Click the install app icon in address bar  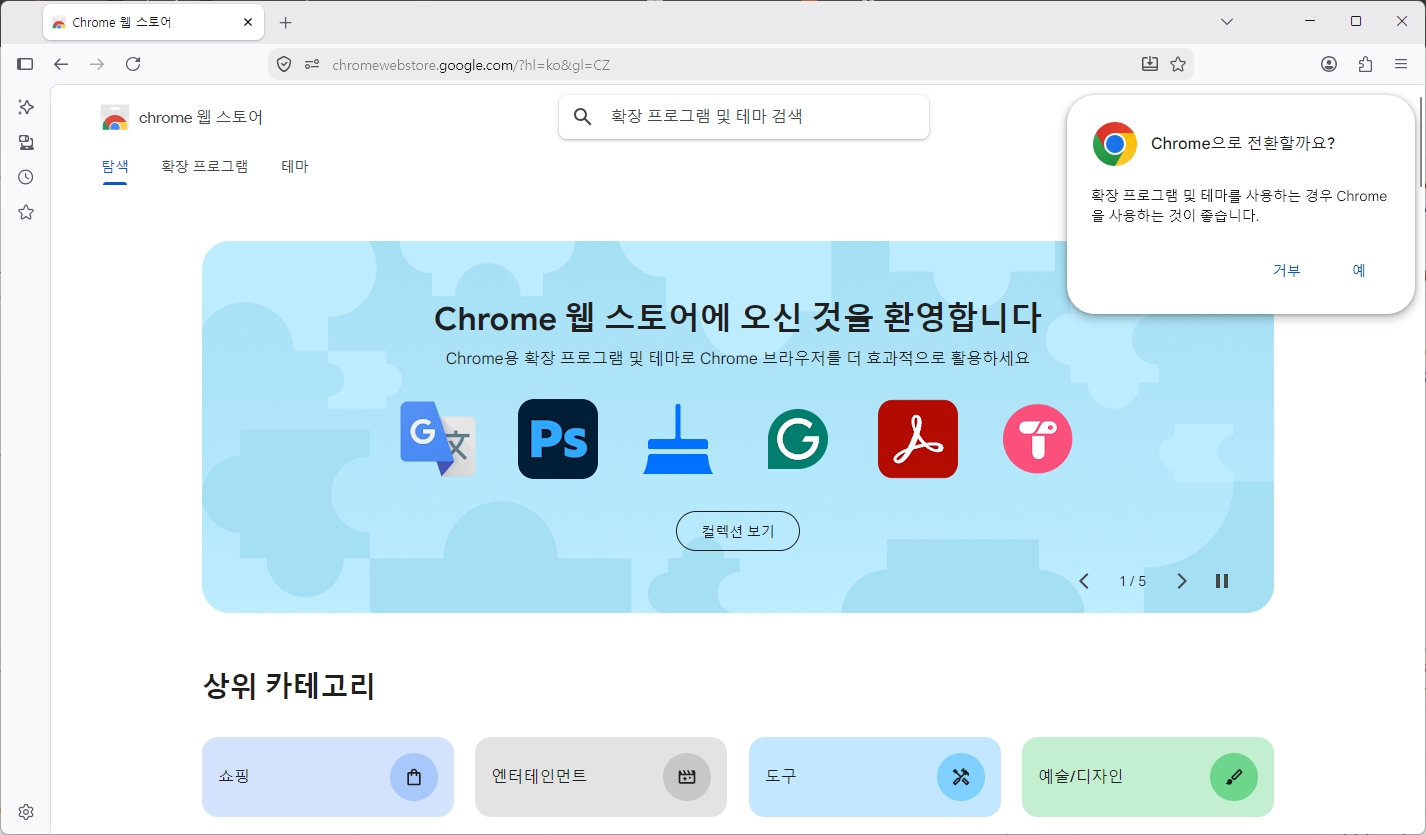[x=1150, y=64]
